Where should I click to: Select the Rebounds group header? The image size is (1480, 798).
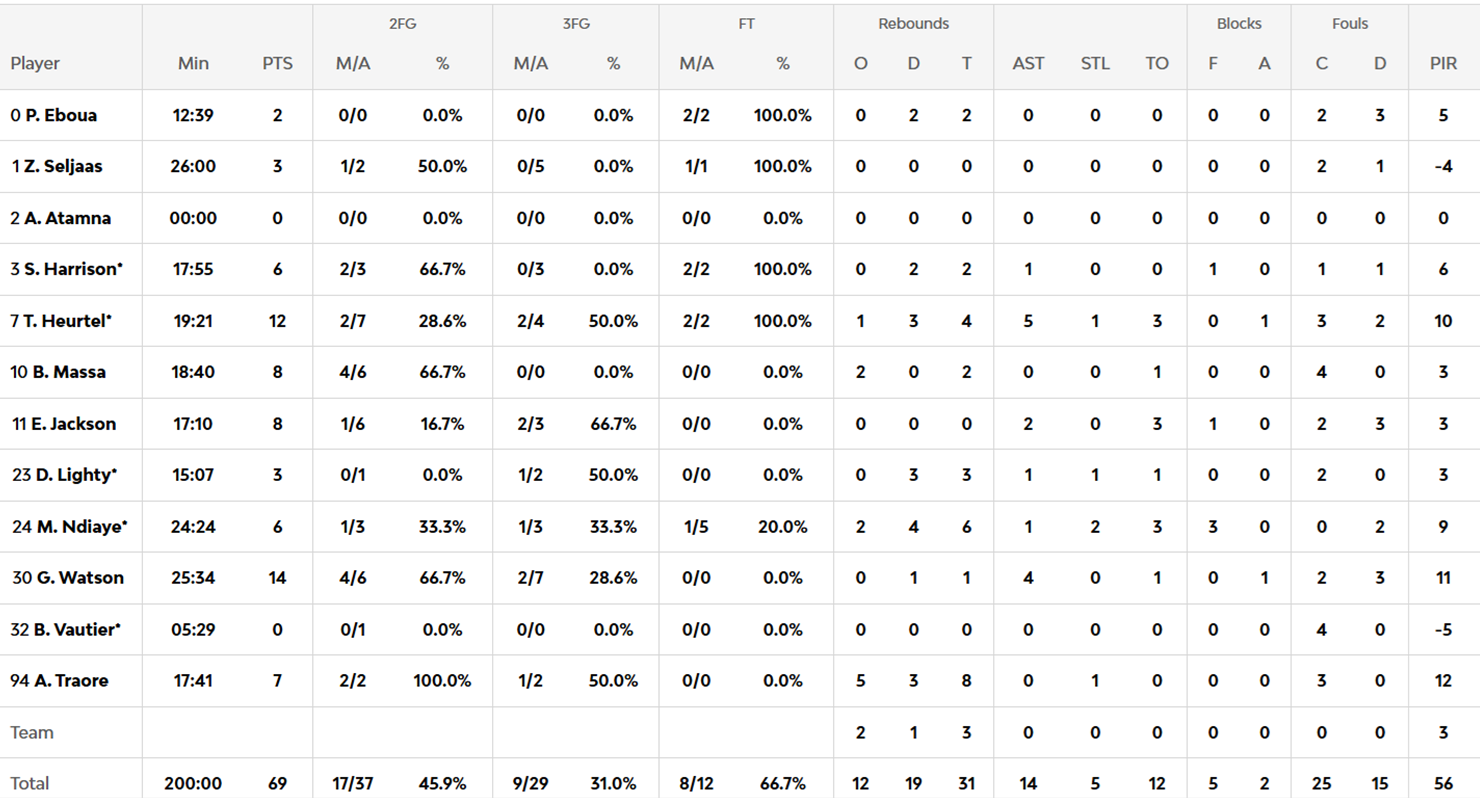pyautogui.click(x=913, y=23)
